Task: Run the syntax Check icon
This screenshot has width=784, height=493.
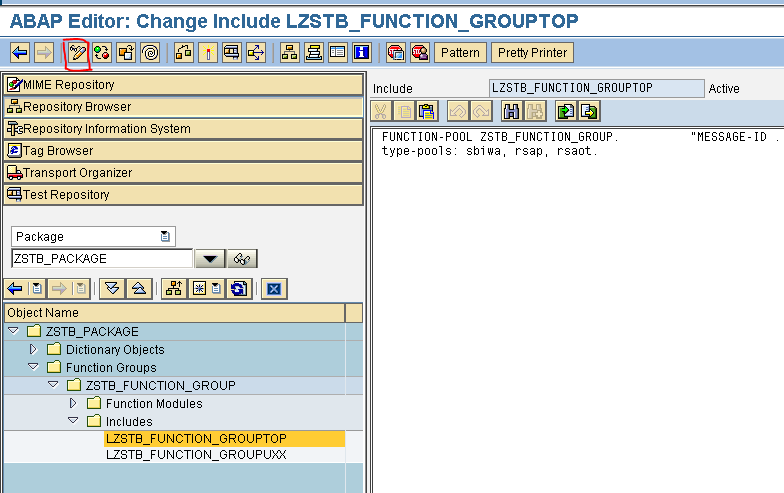Action: click(x=184, y=52)
